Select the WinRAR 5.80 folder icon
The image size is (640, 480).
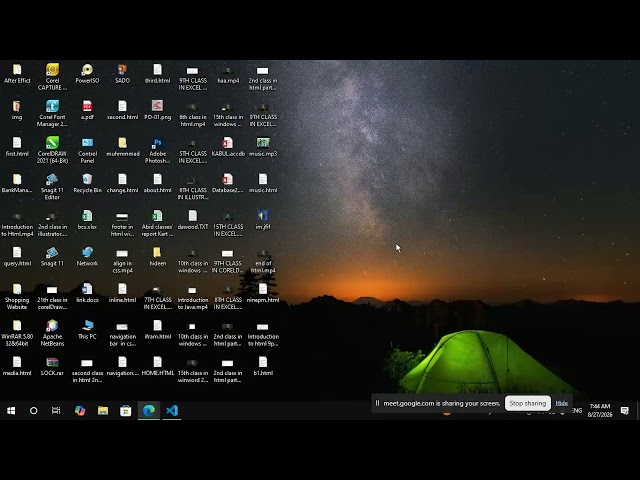pyautogui.click(x=17, y=333)
